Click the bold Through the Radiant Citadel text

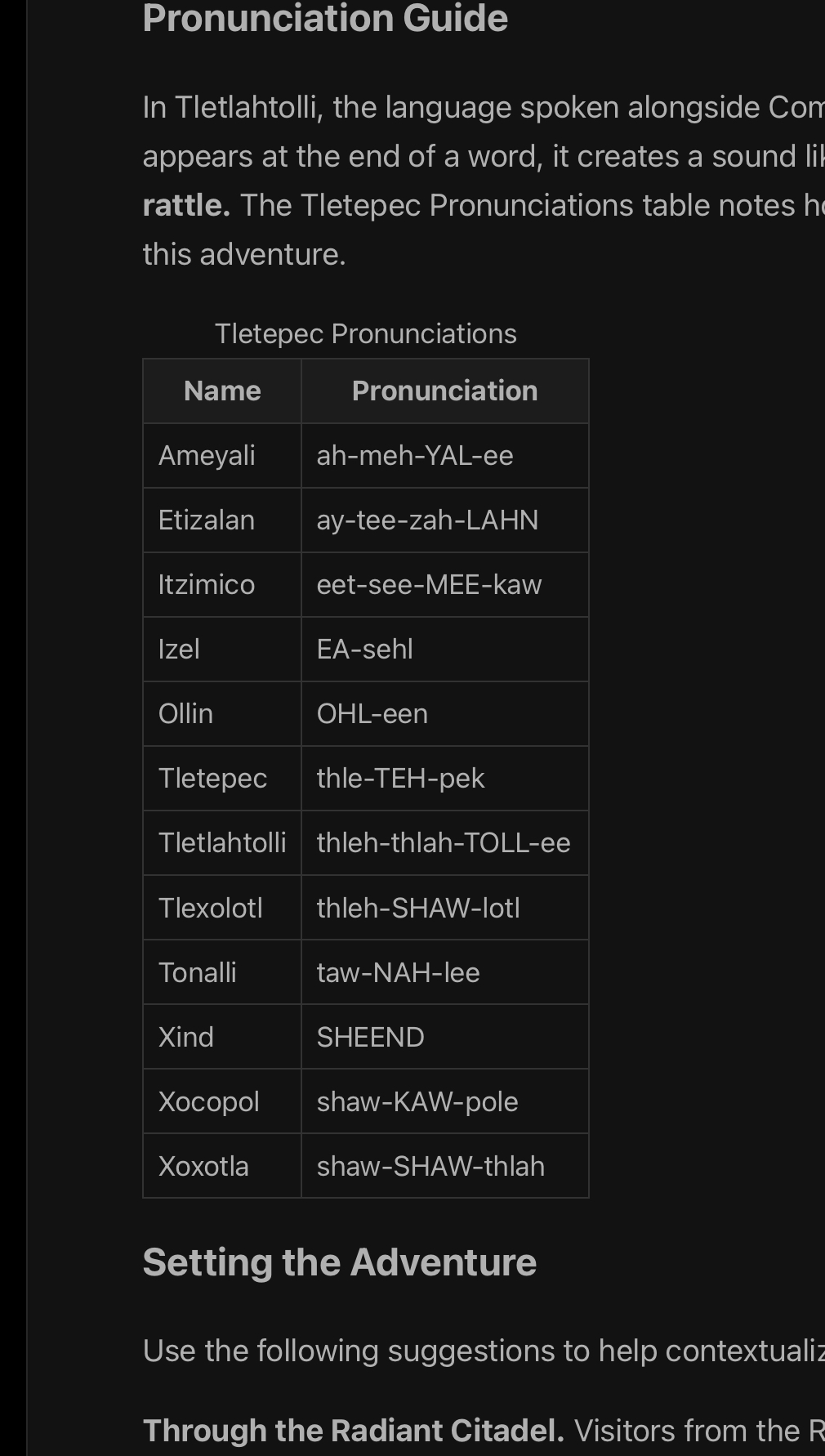353,1431
